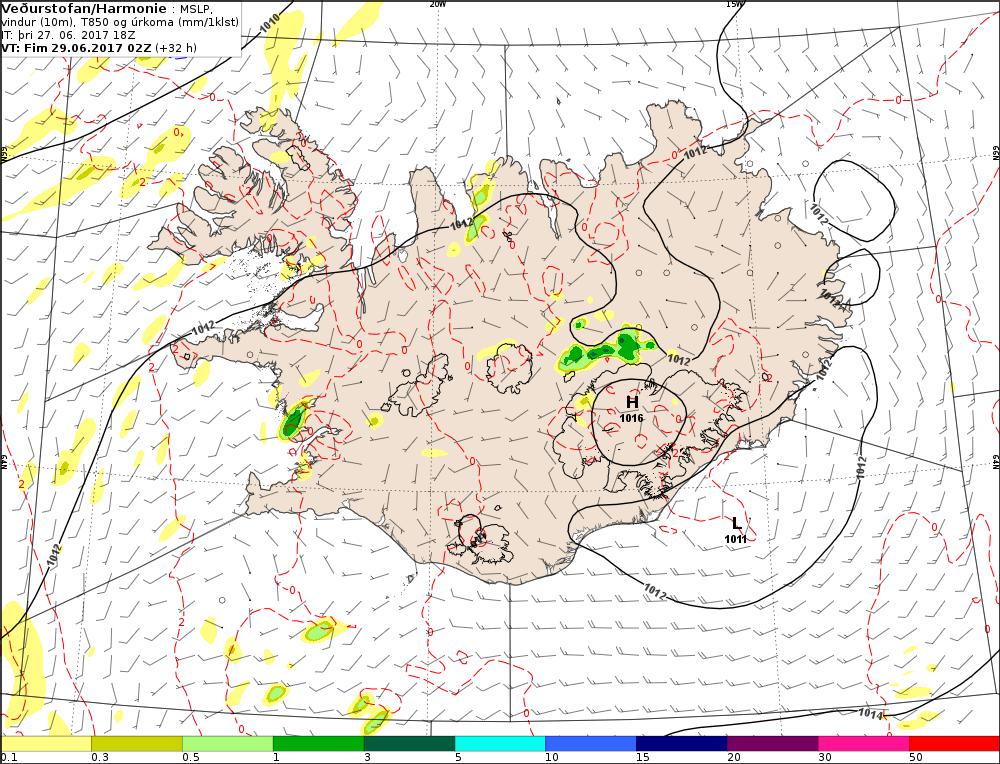The image size is (1000, 764).
Task: Select the purple 20 mm legend swatch
Action: tap(772, 744)
